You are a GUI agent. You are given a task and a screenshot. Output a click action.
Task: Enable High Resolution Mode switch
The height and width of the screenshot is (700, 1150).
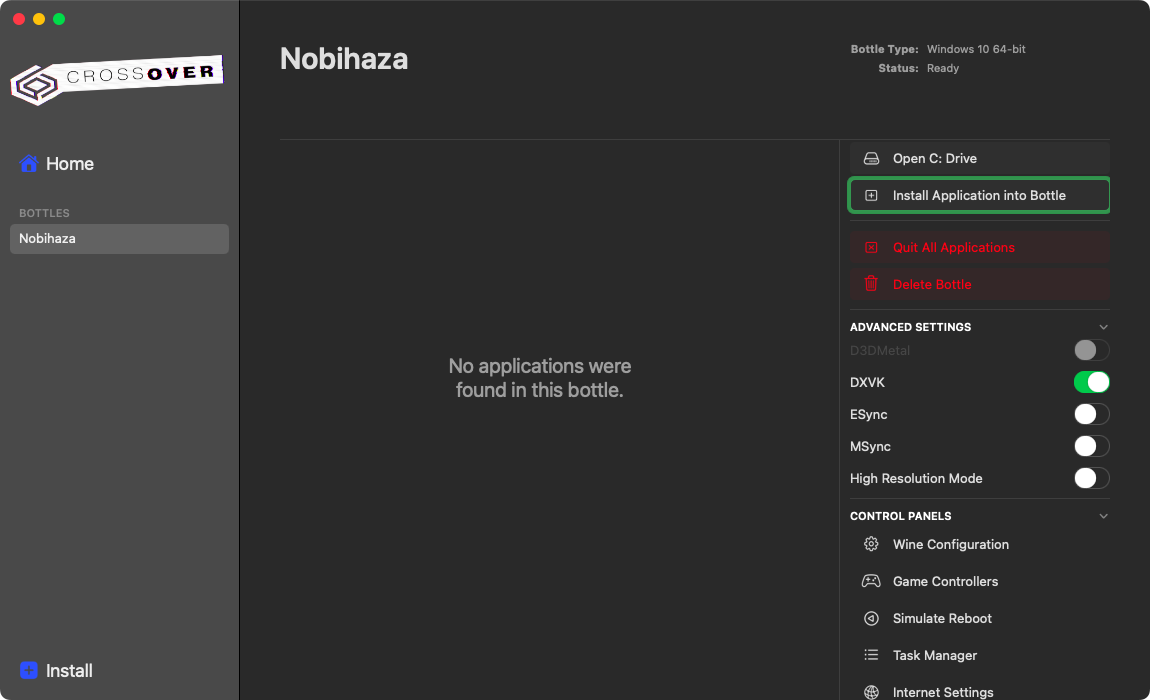coord(1091,479)
